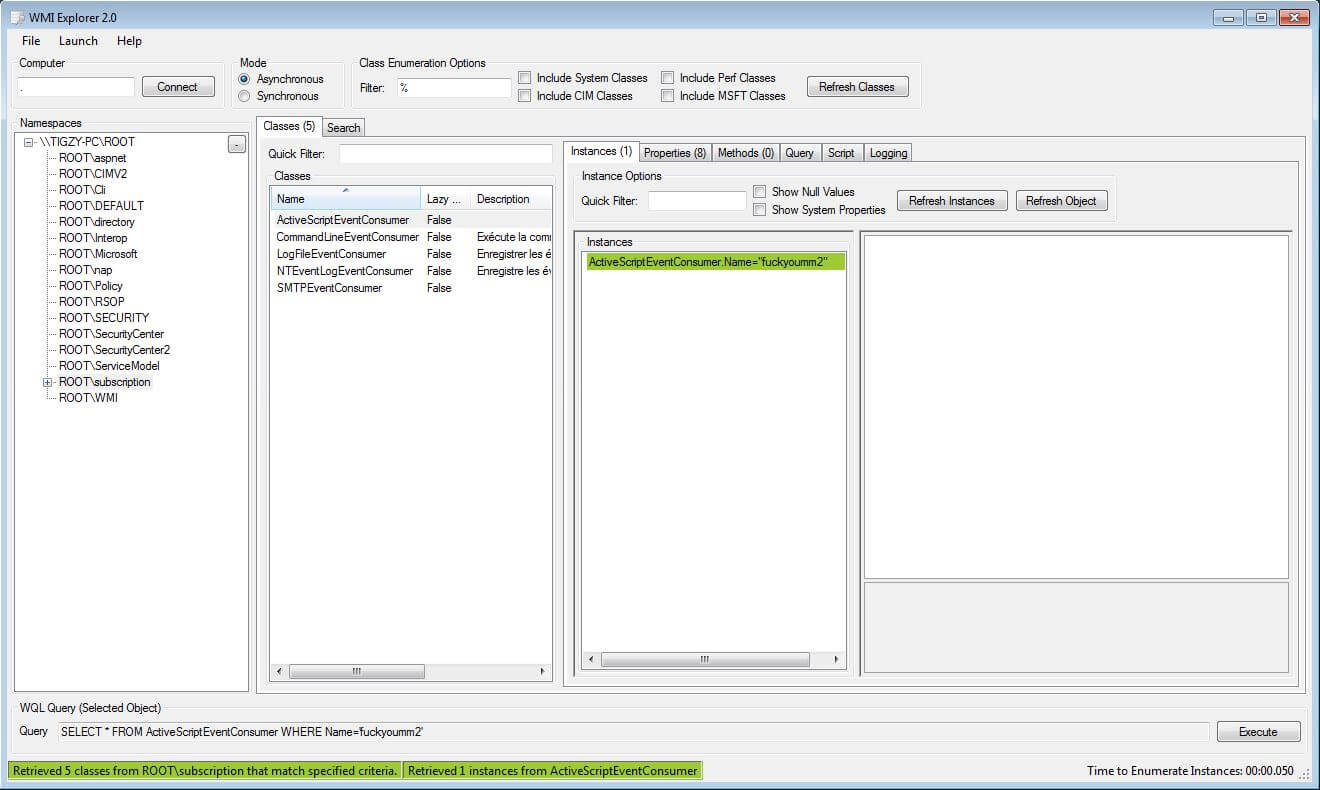Screen dimensions: 1320x790
Task: Expand the ROOT\subscription namespace node
Action: [x=47, y=382]
